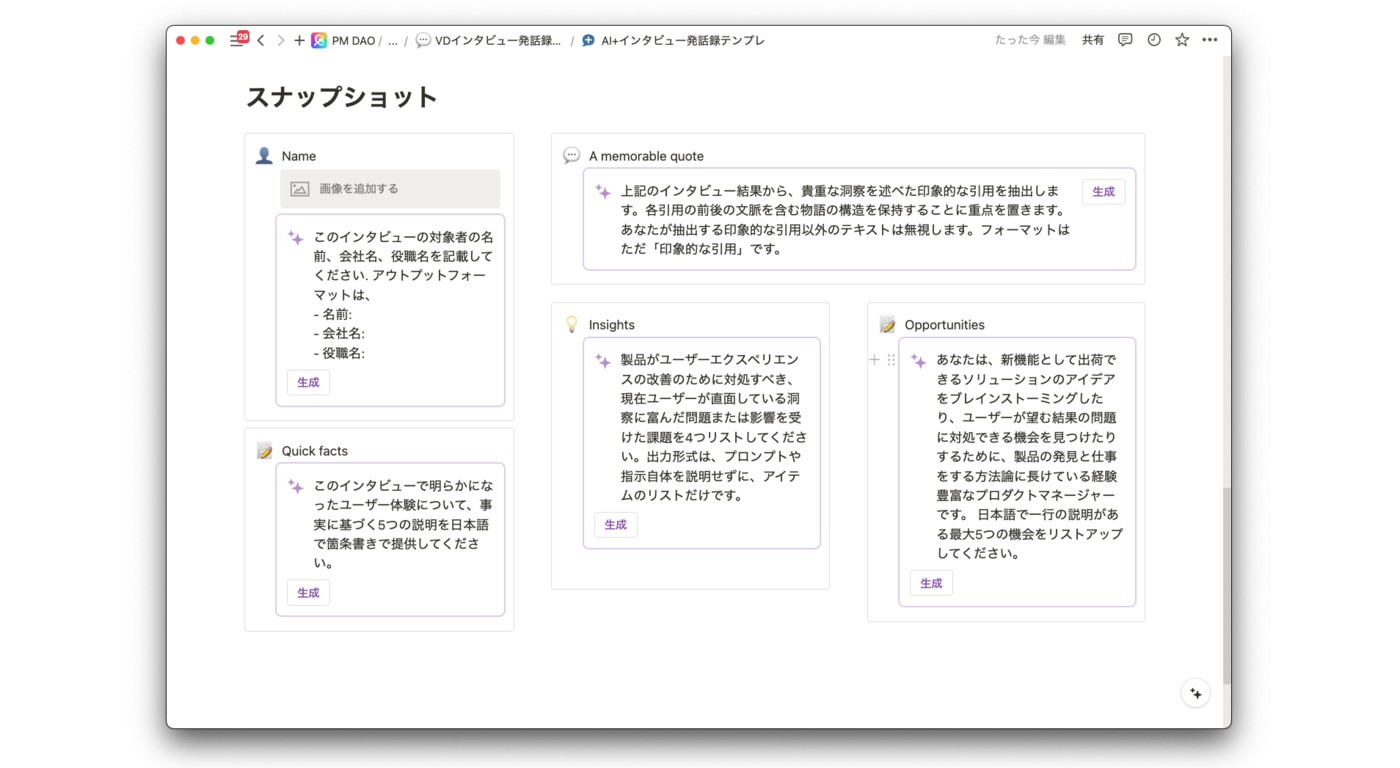Click the Quick facts heading text

click(x=315, y=451)
